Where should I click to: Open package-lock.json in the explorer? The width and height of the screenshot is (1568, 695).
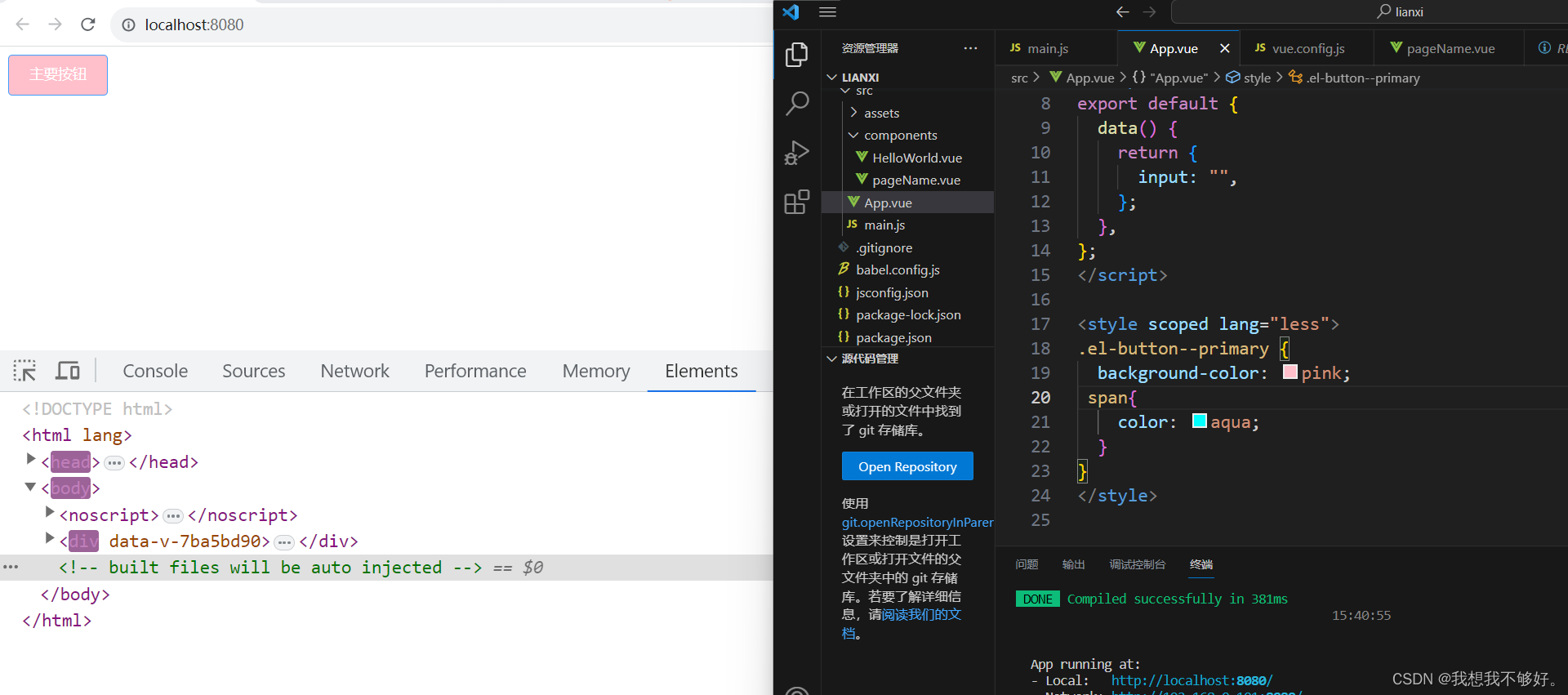click(x=908, y=314)
